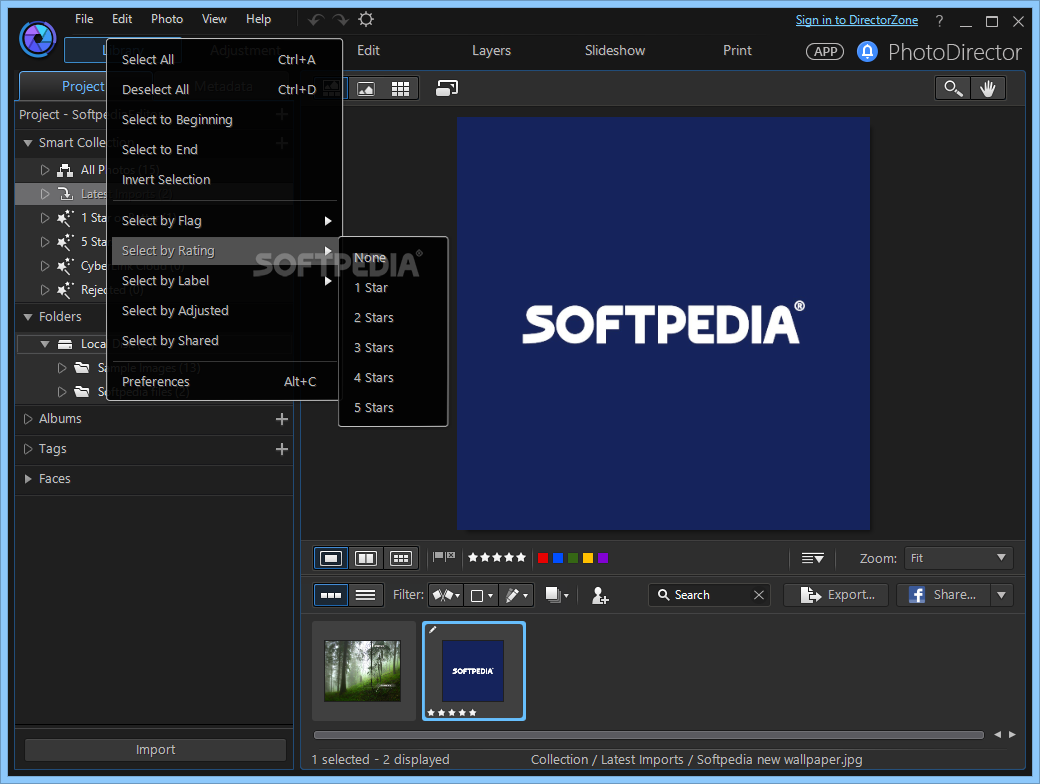This screenshot has height=784, width=1040.
Task: Select the magnifier zoom tool
Action: [x=953, y=88]
